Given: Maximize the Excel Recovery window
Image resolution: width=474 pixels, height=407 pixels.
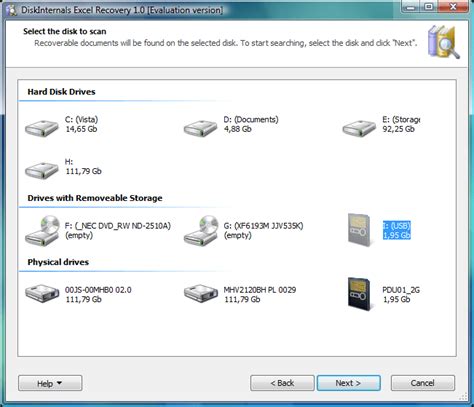Looking at the screenshot, I should point(429,7).
